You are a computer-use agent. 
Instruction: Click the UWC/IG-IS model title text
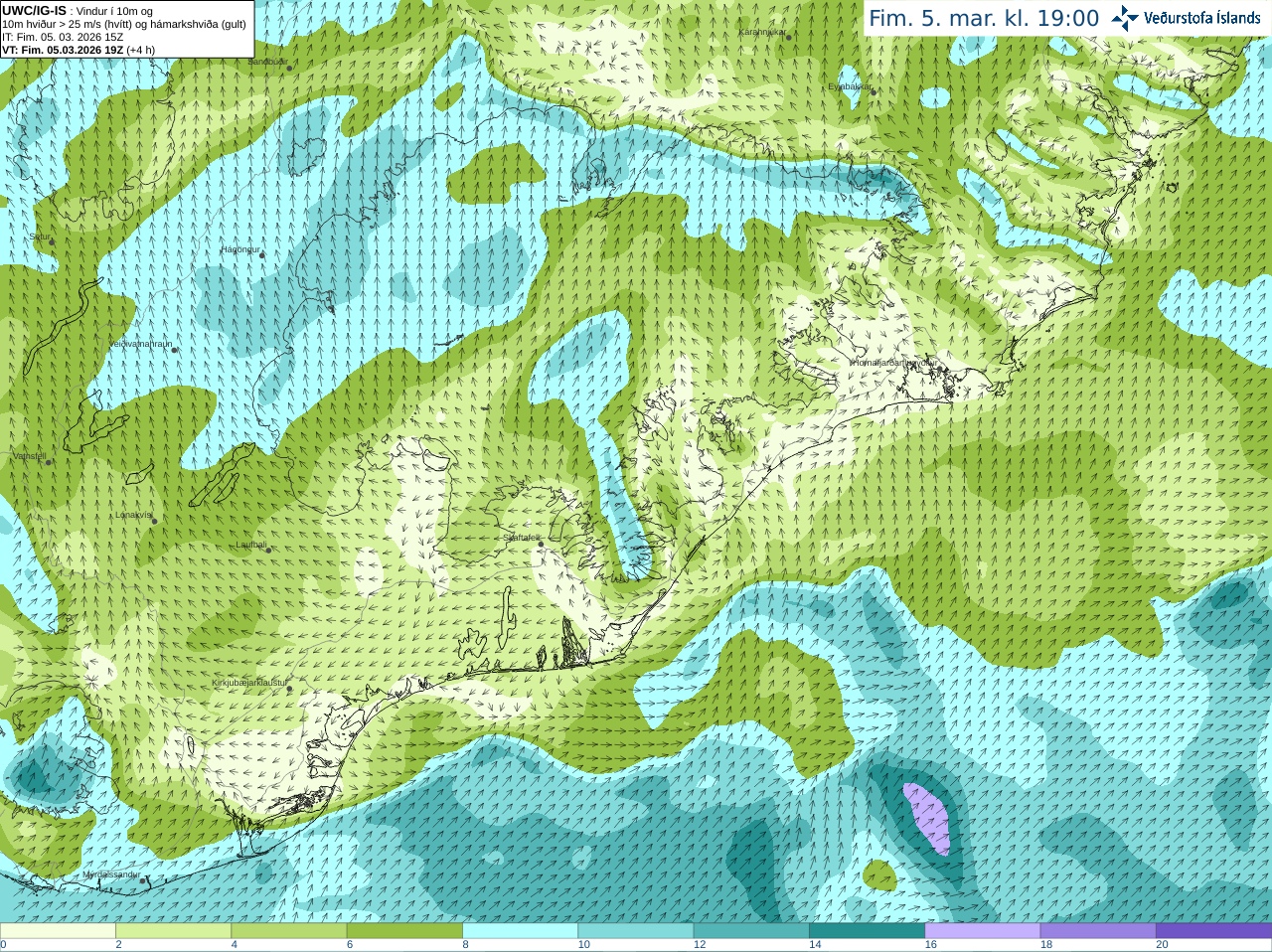[34, 11]
